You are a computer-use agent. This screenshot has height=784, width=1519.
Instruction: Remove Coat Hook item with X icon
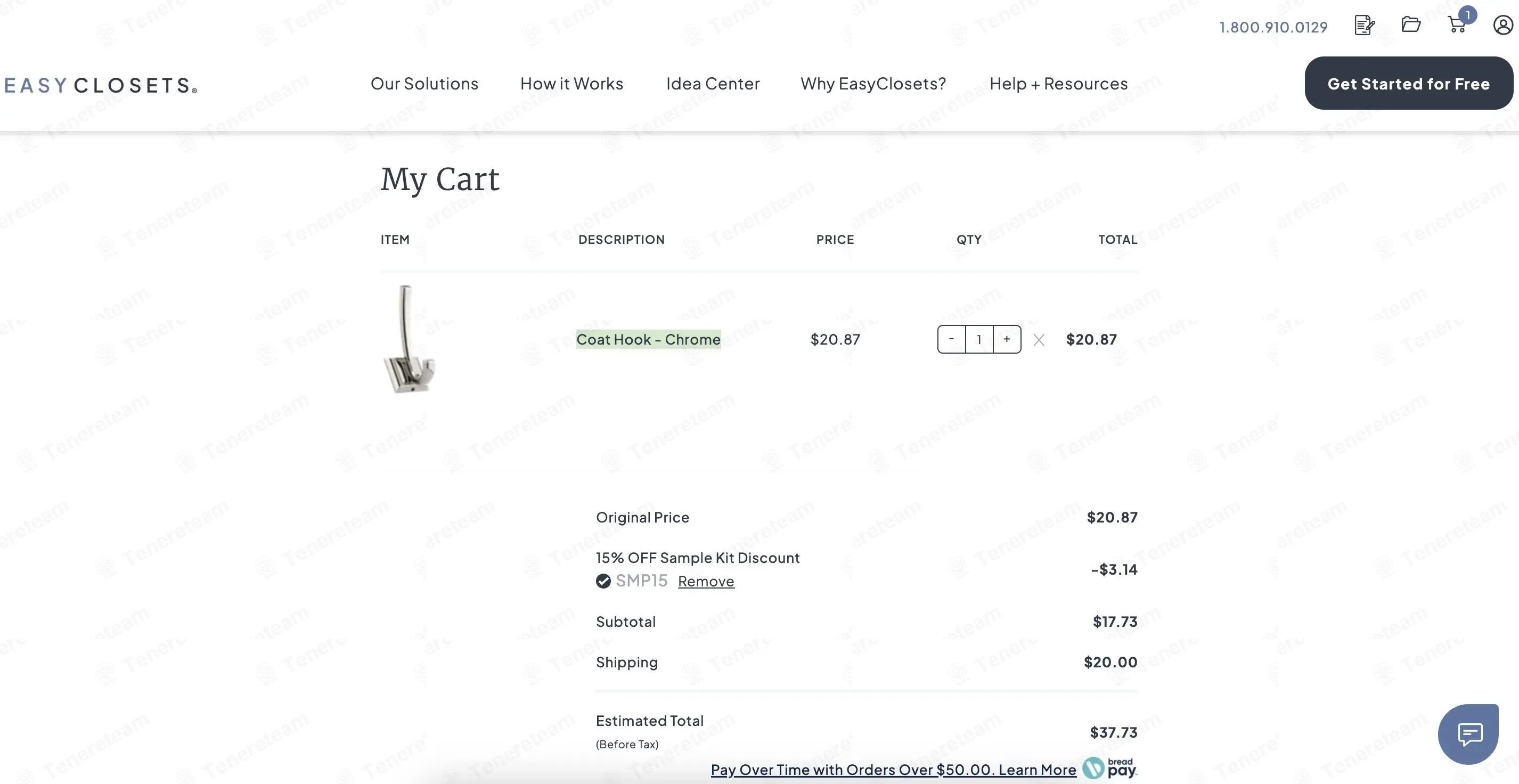[x=1039, y=340]
